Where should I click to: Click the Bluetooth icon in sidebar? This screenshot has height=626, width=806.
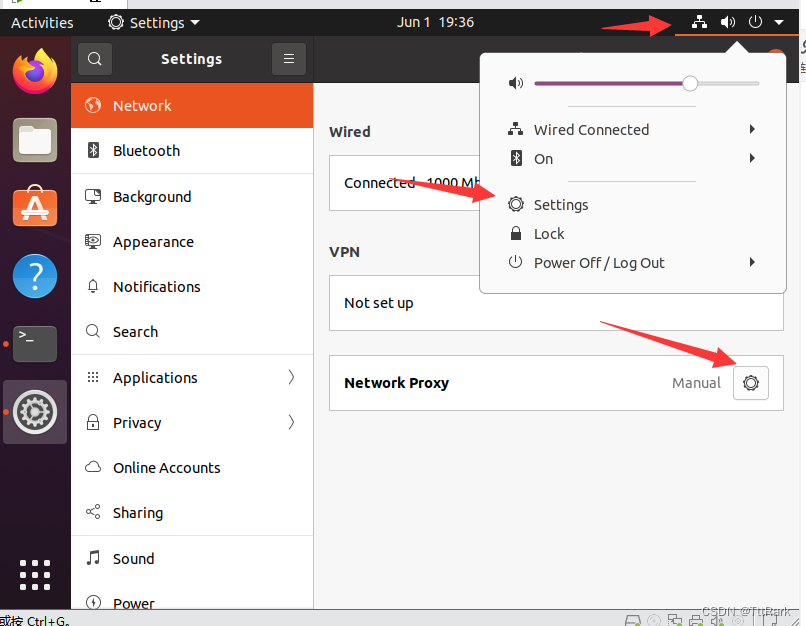(x=93, y=151)
